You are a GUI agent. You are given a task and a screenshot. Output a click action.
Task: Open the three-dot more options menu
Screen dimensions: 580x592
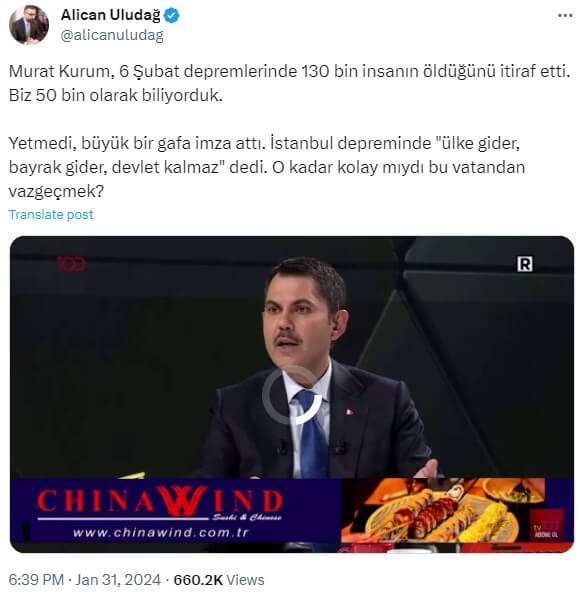[565, 15]
